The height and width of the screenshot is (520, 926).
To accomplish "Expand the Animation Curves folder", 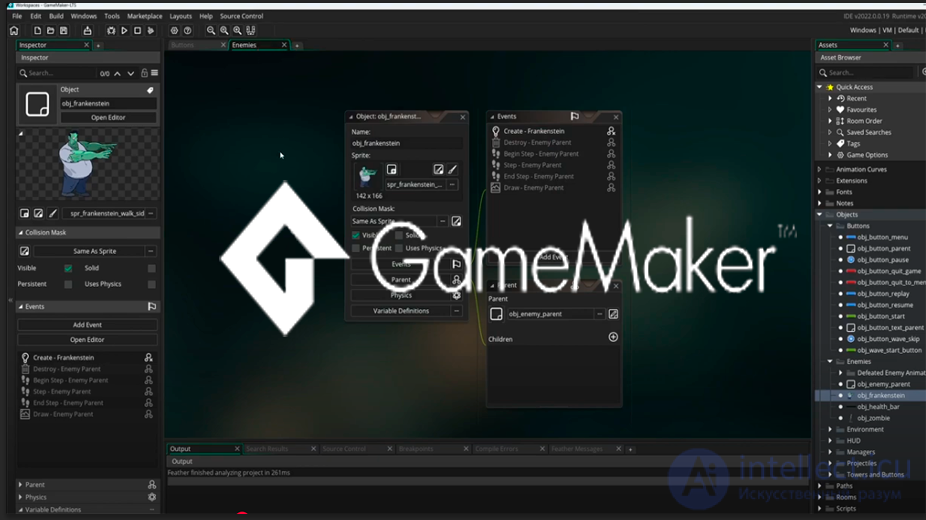I will coord(820,169).
